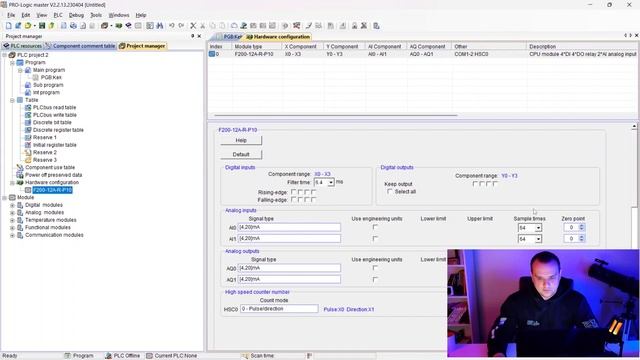Switch to Component comment table tab
This screenshot has height=360, width=640.
click(x=80, y=46)
